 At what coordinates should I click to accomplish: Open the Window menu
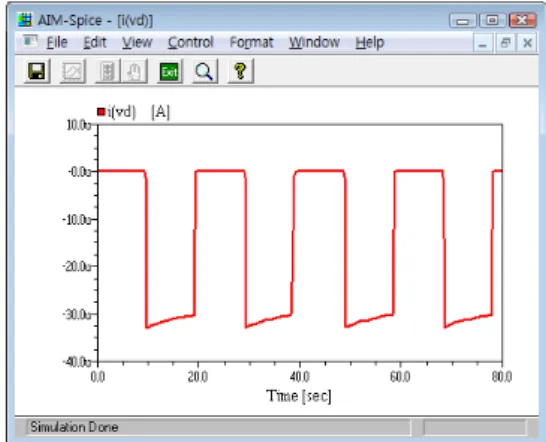click(x=314, y=42)
